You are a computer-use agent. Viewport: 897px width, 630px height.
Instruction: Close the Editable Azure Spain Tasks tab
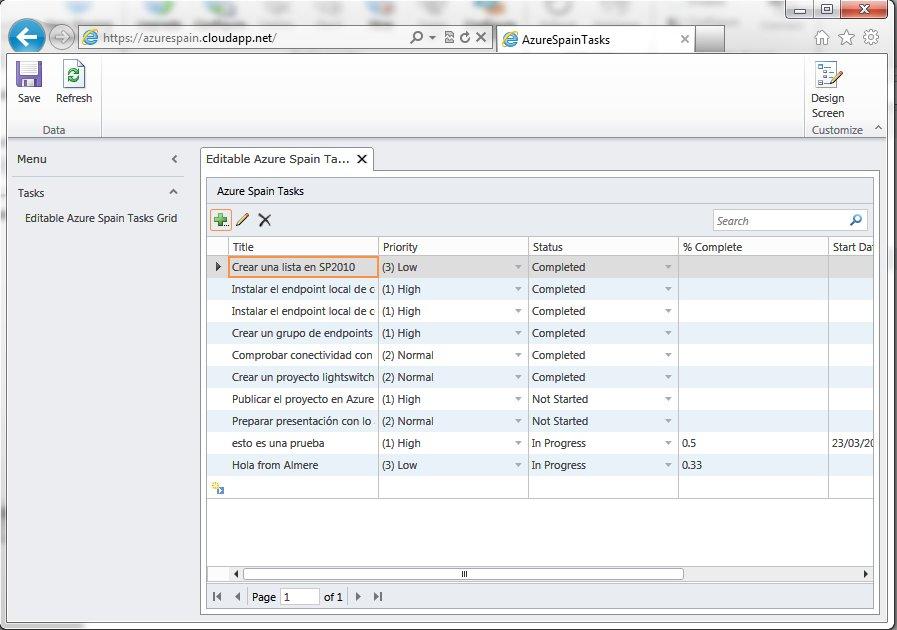[362, 159]
